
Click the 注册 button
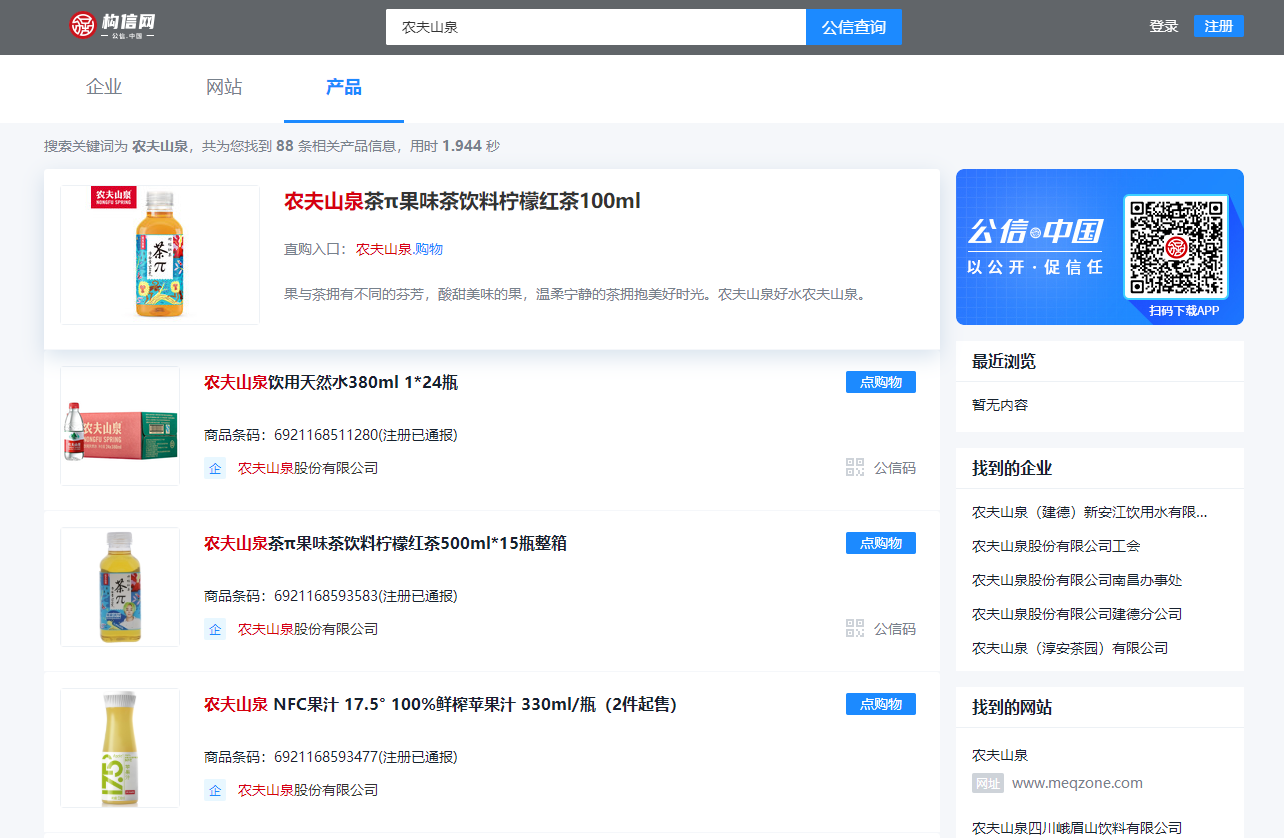1219,26
